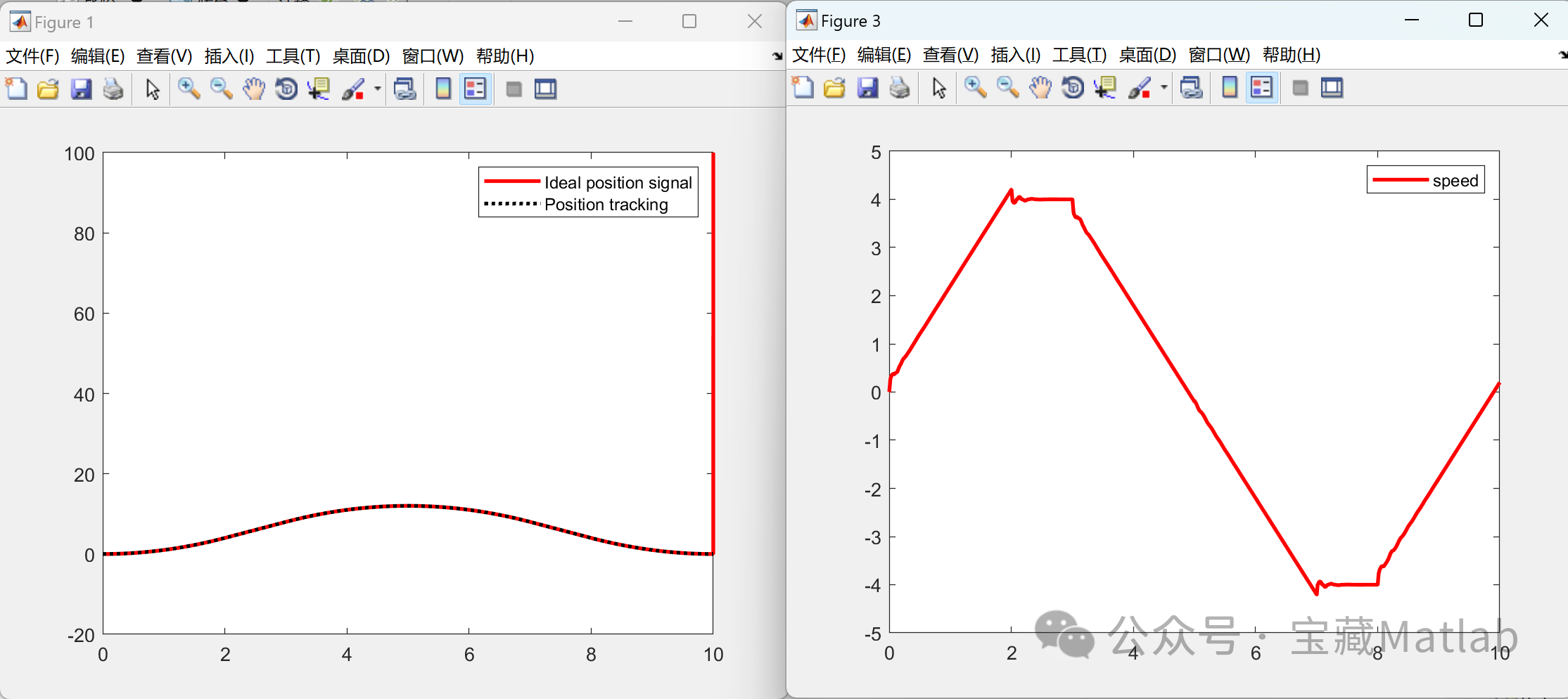Click dock arrow in Figure 3 menu bar
Screen dimensions: 1568x699
(1563, 54)
